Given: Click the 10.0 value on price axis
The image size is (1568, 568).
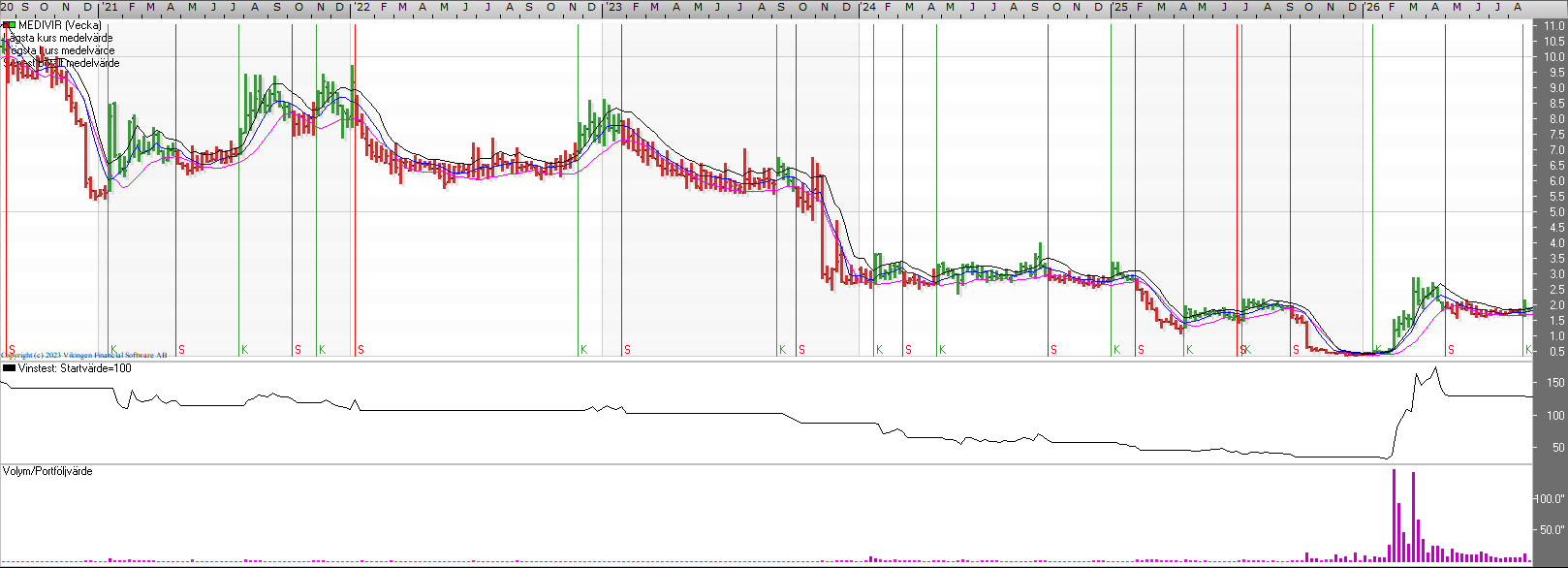Looking at the screenshot, I should pyautogui.click(x=1554, y=57).
